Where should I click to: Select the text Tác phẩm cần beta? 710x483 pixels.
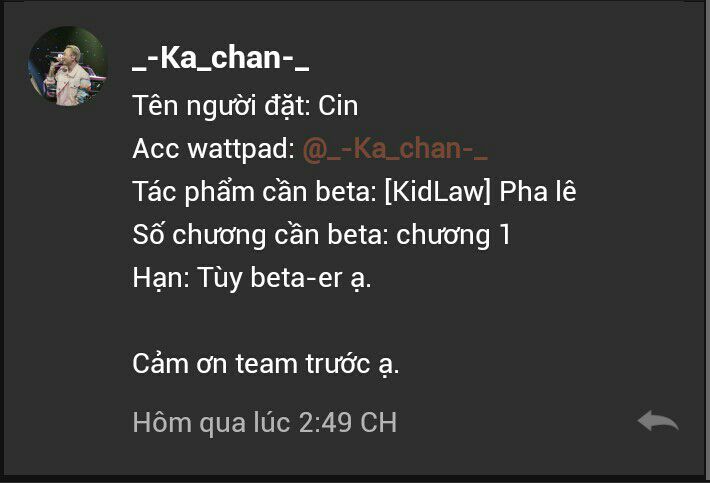click(254, 191)
